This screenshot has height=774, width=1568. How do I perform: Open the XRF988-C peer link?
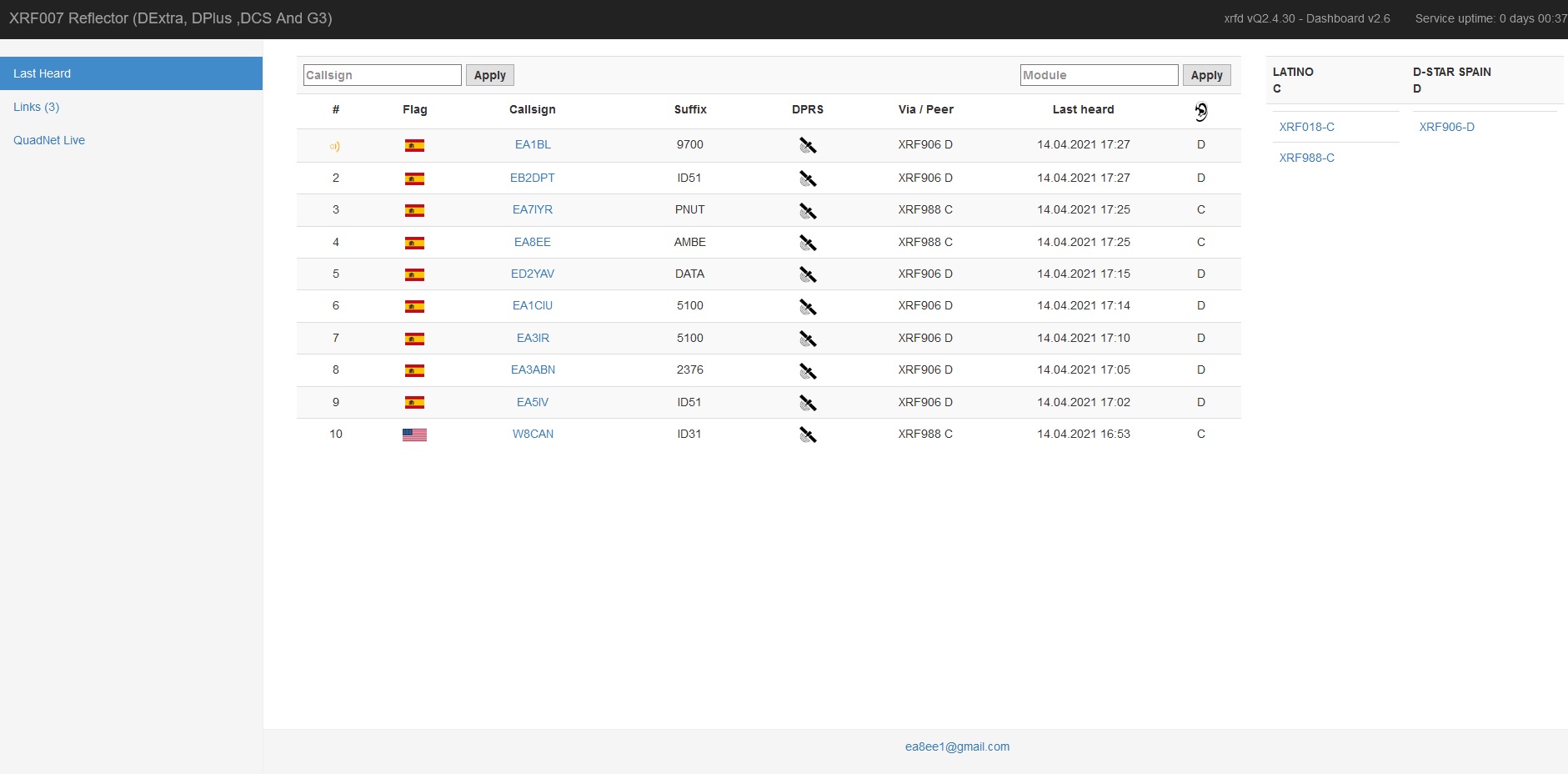[x=1306, y=158]
